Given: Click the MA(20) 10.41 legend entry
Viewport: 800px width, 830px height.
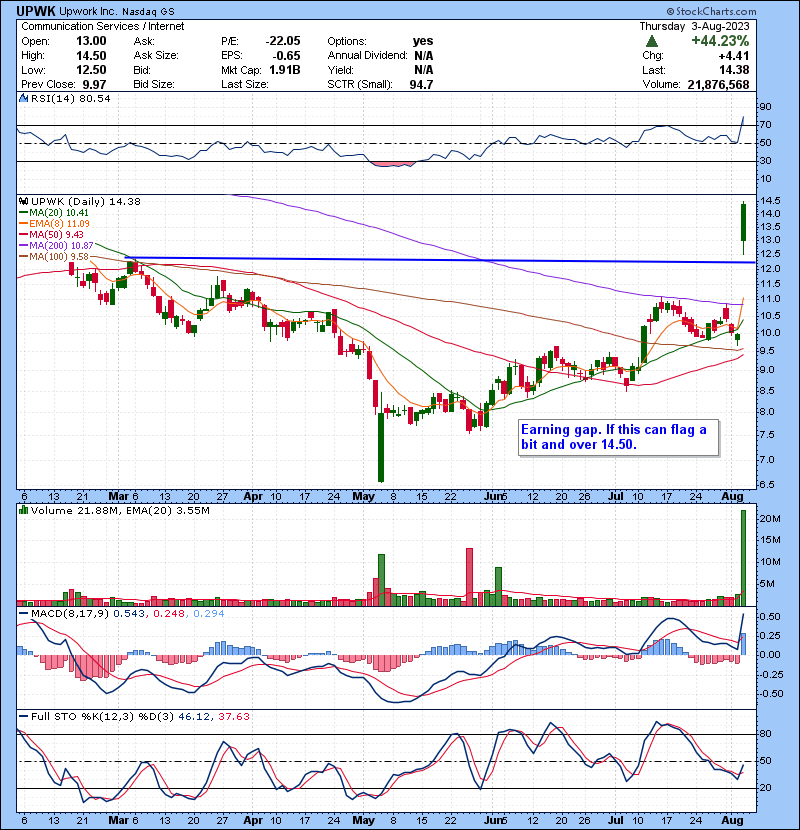Looking at the screenshot, I should 54,213.
